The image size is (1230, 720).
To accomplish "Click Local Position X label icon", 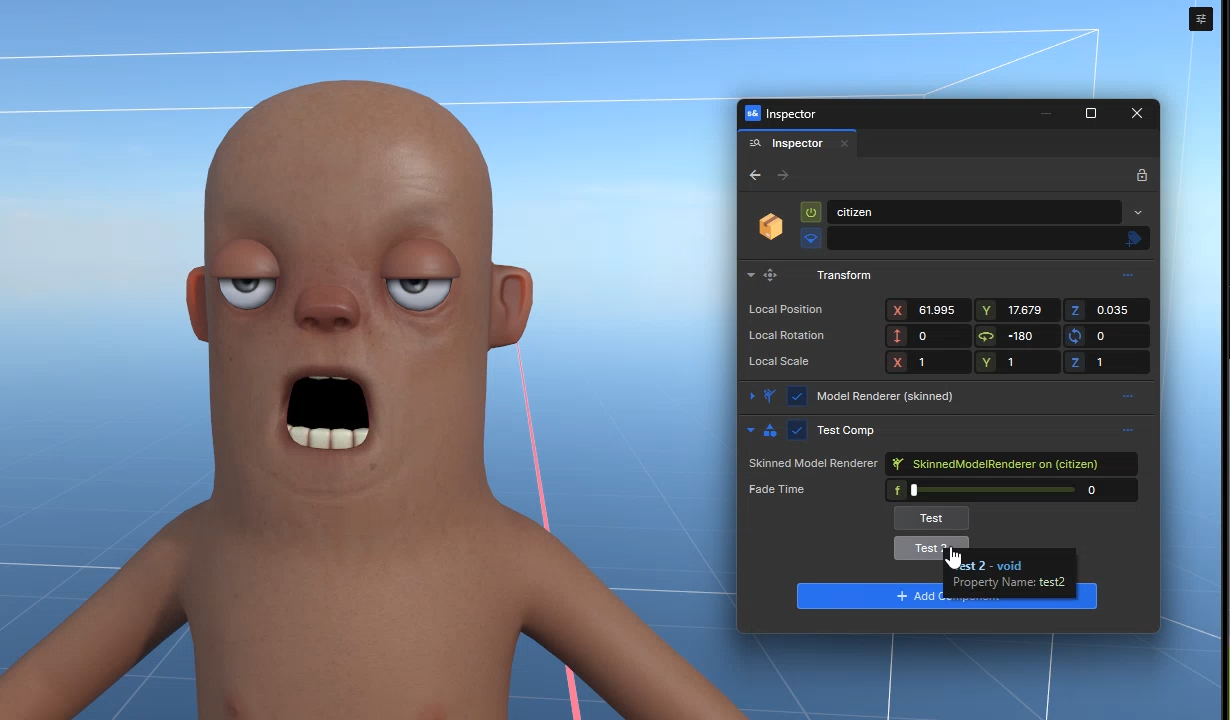I will (x=897, y=310).
